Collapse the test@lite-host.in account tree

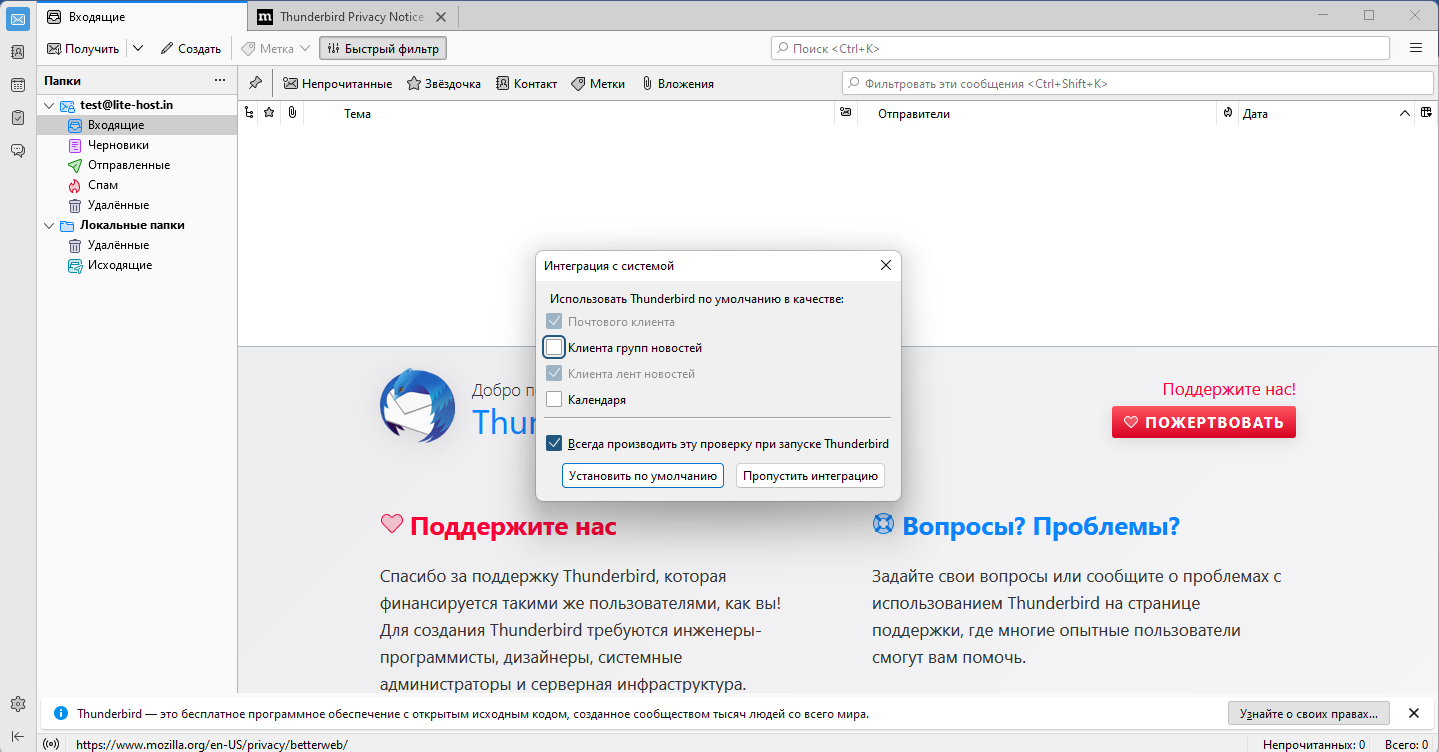[48, 105]
